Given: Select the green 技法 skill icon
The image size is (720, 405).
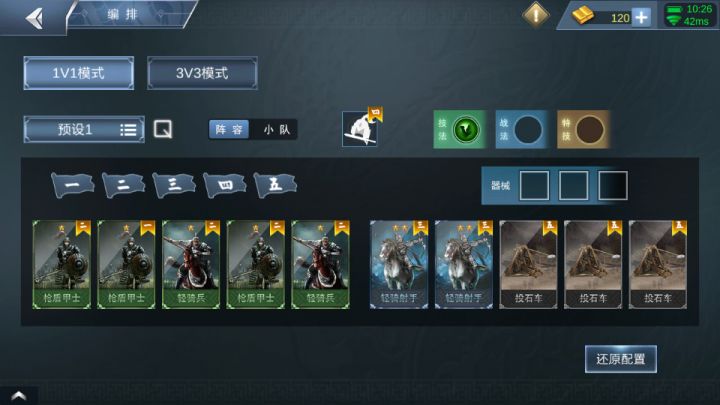Looking at the screenshot, I should tap(466, 130).
